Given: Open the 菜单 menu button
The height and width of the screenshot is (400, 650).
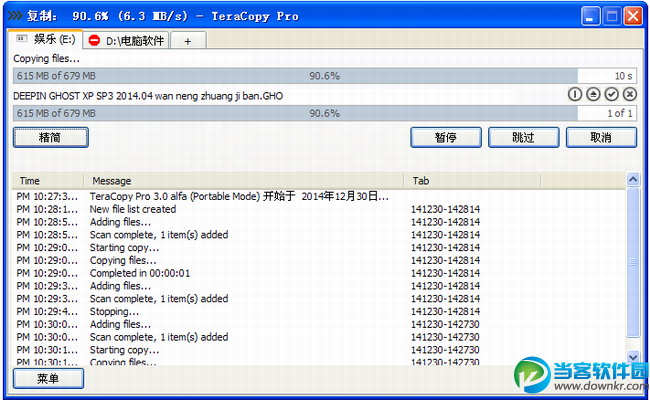Looking at the screenshot, I should tap(48, 378).
